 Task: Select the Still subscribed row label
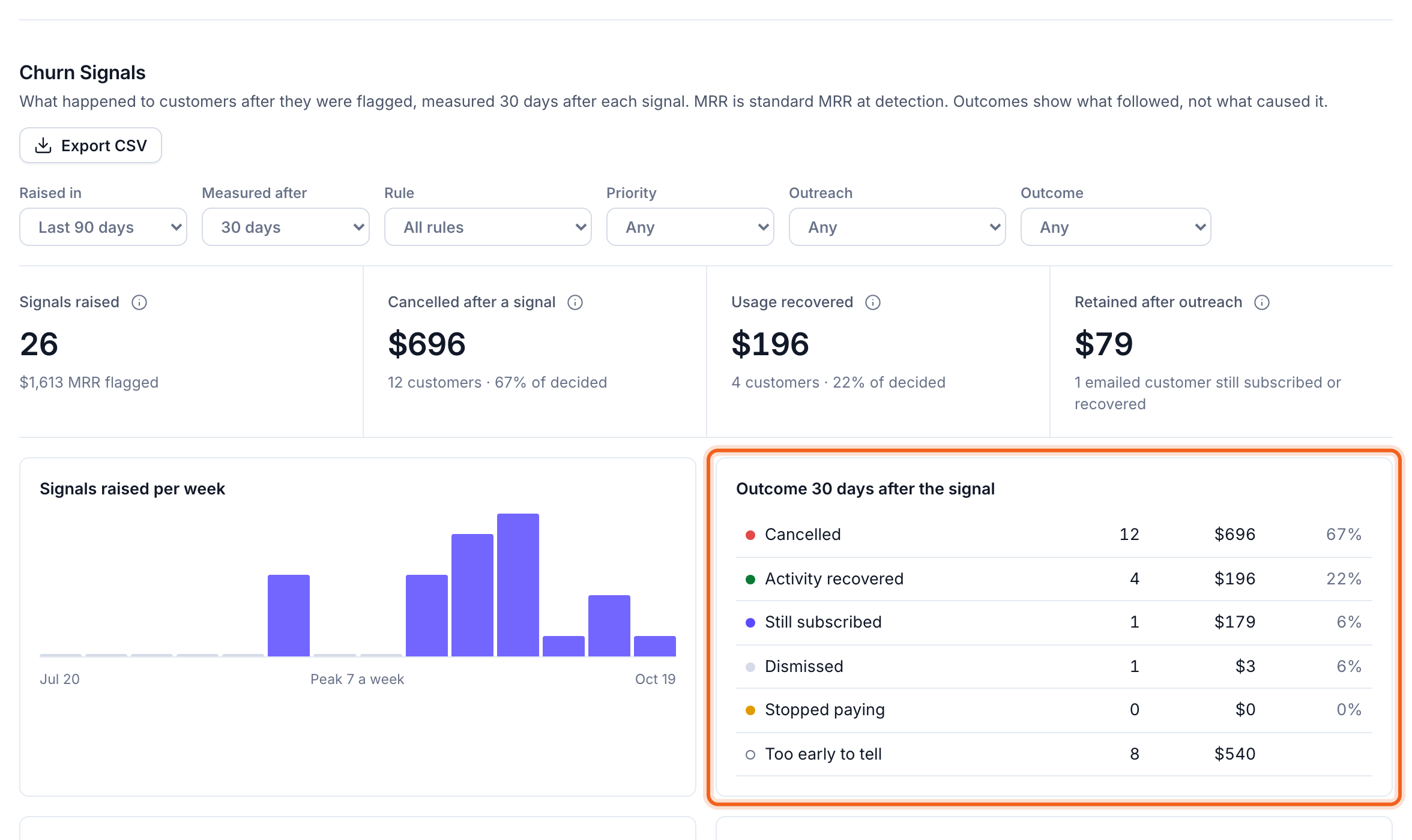pyautogui.click(x=823, y=622)
